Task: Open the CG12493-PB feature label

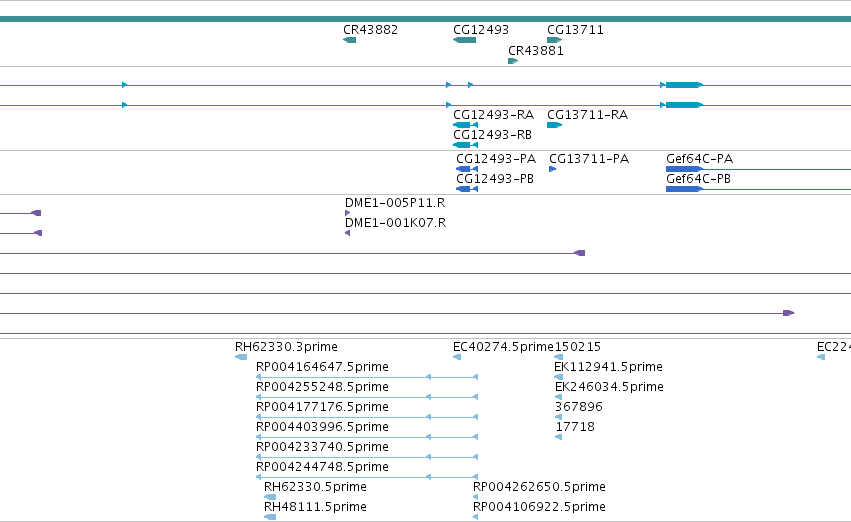Action: tap(495, 179)
